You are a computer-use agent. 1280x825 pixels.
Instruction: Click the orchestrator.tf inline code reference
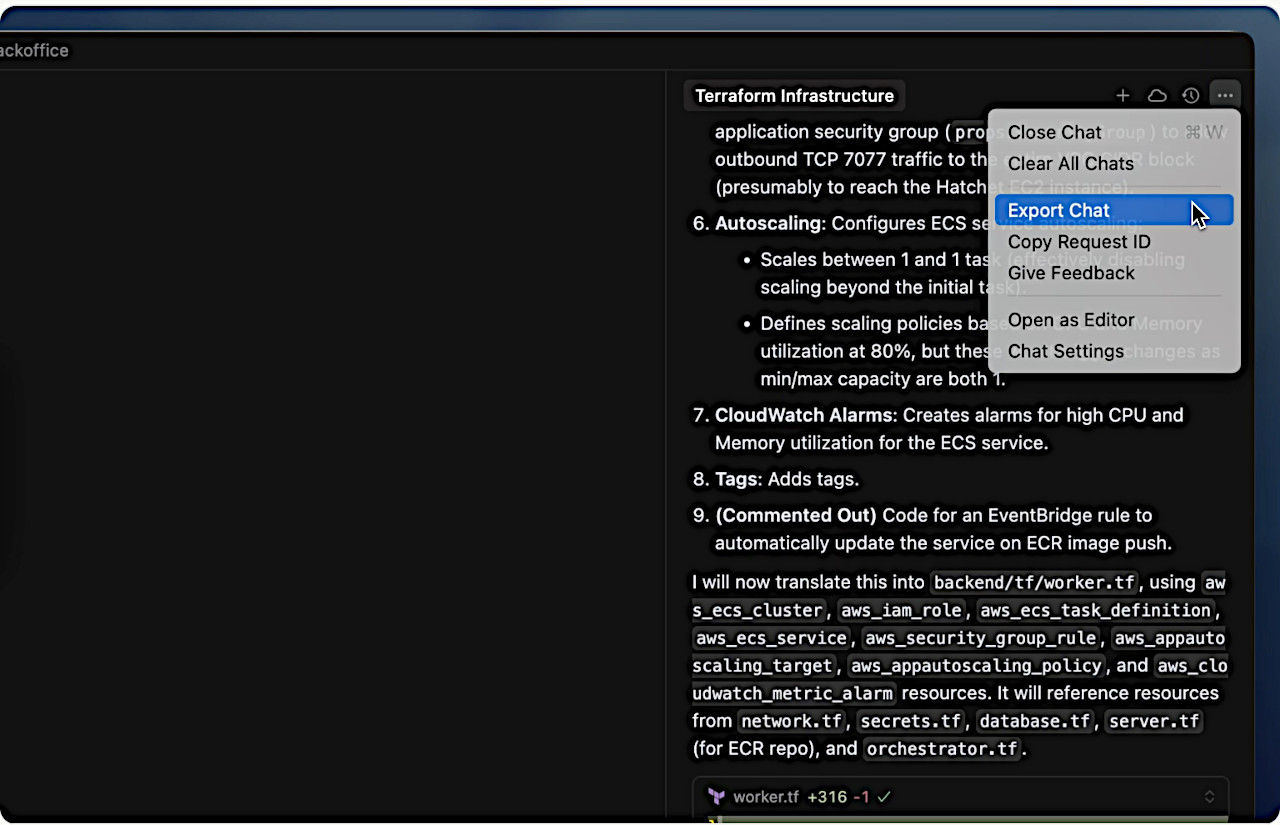942,749
